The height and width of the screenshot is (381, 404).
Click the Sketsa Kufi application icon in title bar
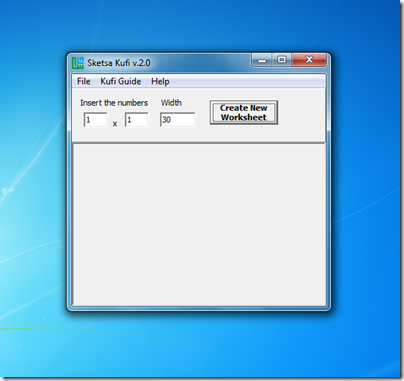click(78, 63)
